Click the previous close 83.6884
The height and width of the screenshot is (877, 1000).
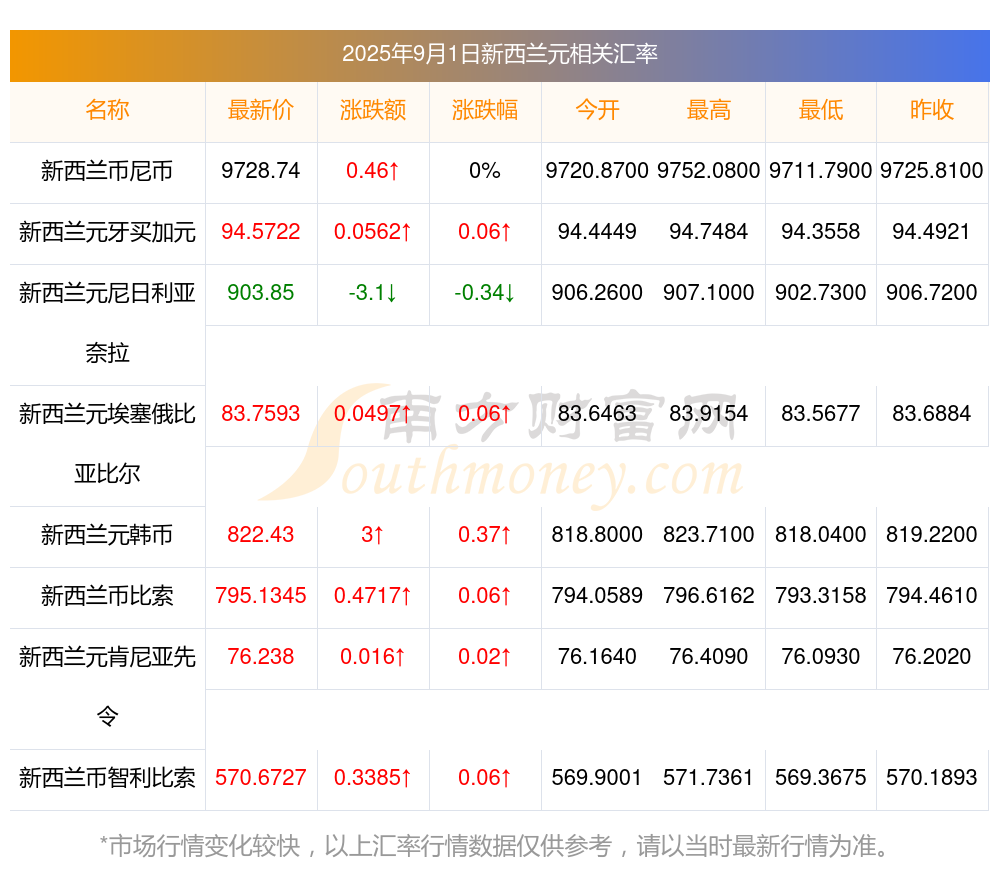point(932,414)
